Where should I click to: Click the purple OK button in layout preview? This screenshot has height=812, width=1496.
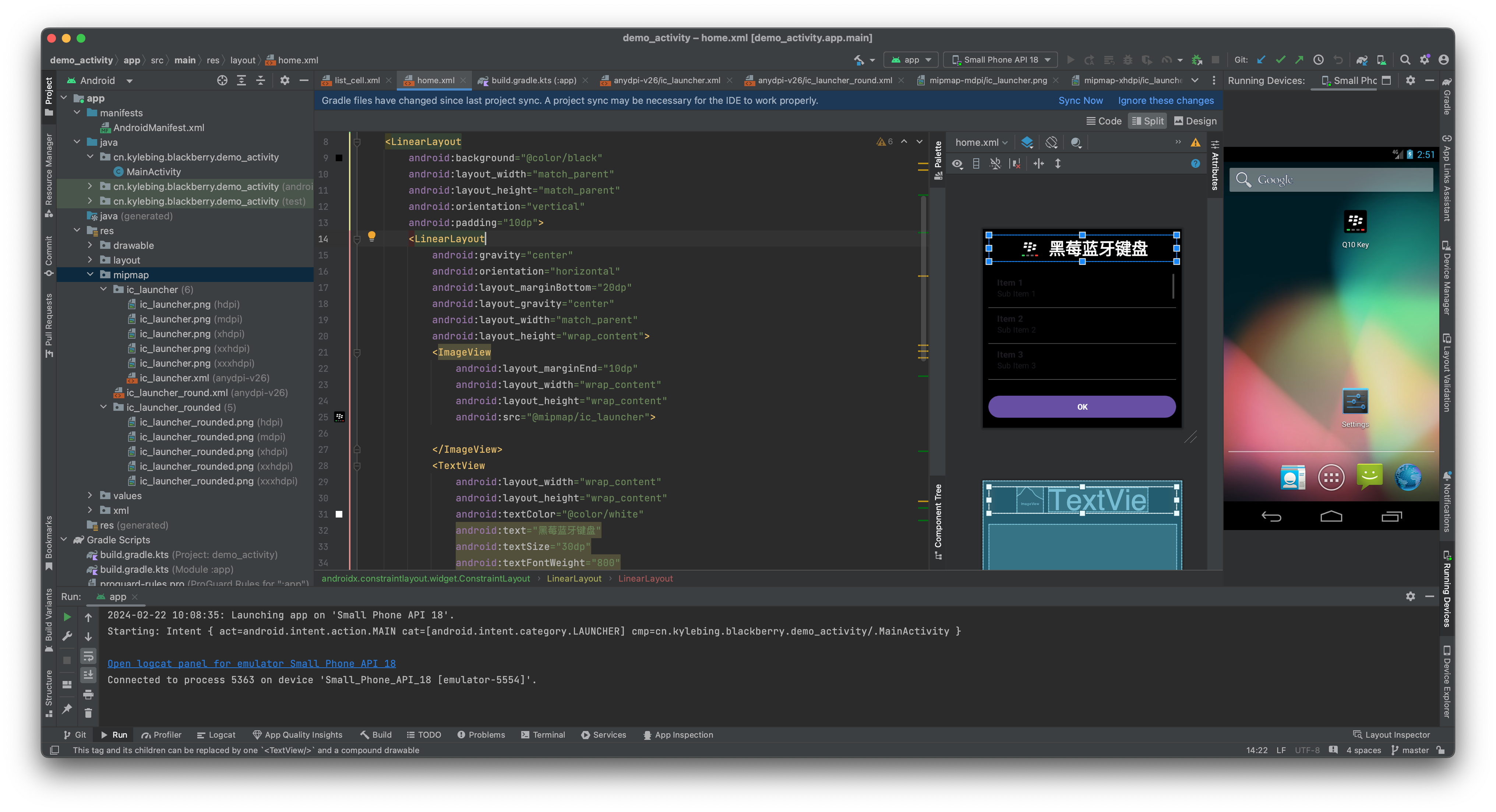pos(1082,407)
